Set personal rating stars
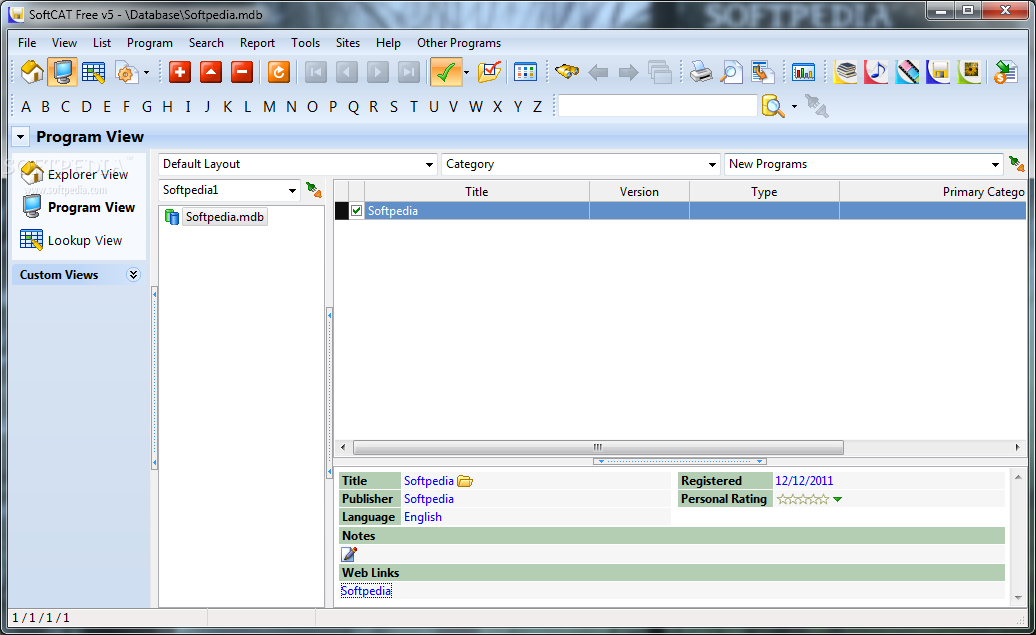 click(803, 500)
